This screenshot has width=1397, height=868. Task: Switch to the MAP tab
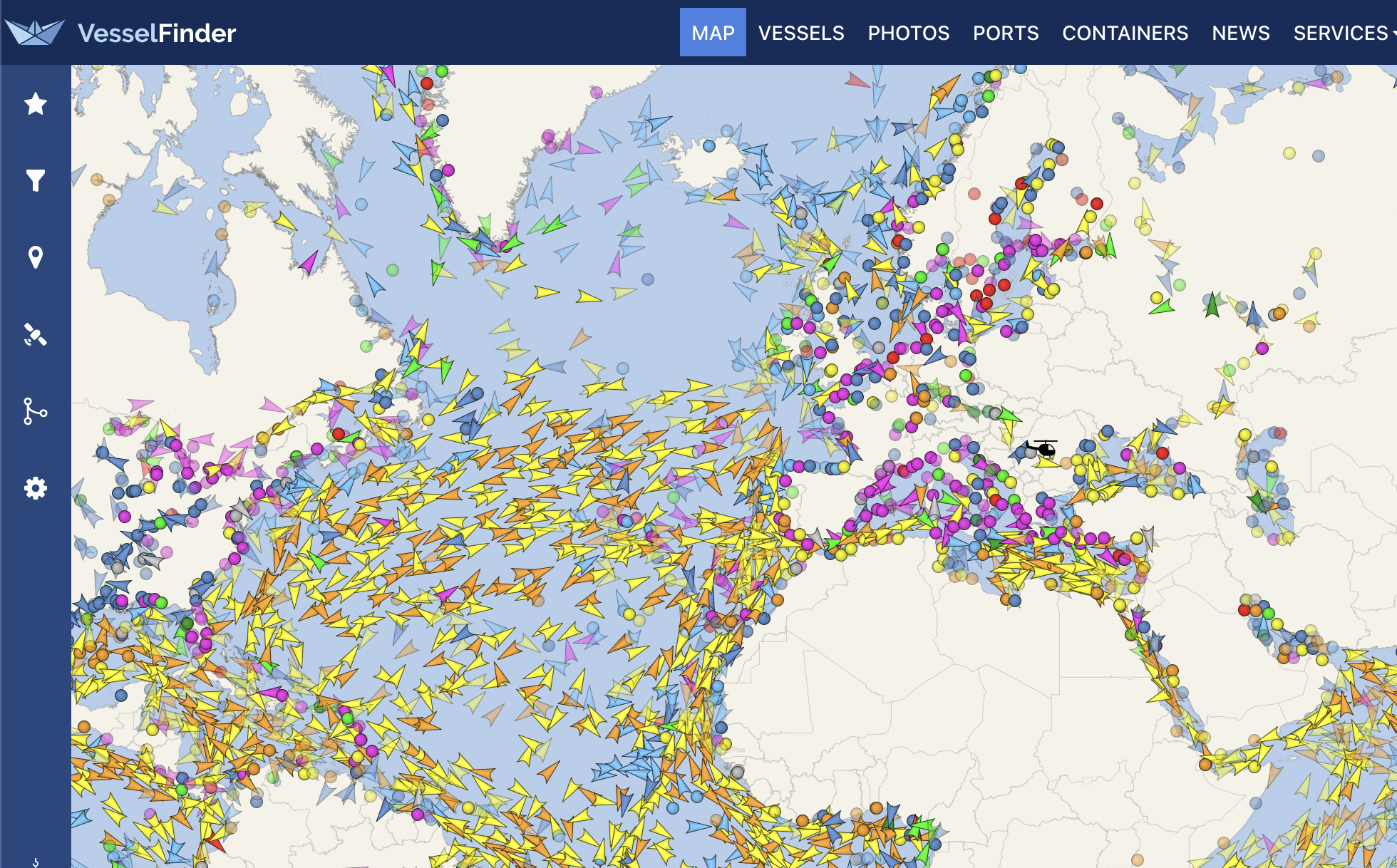coord(712,33)
